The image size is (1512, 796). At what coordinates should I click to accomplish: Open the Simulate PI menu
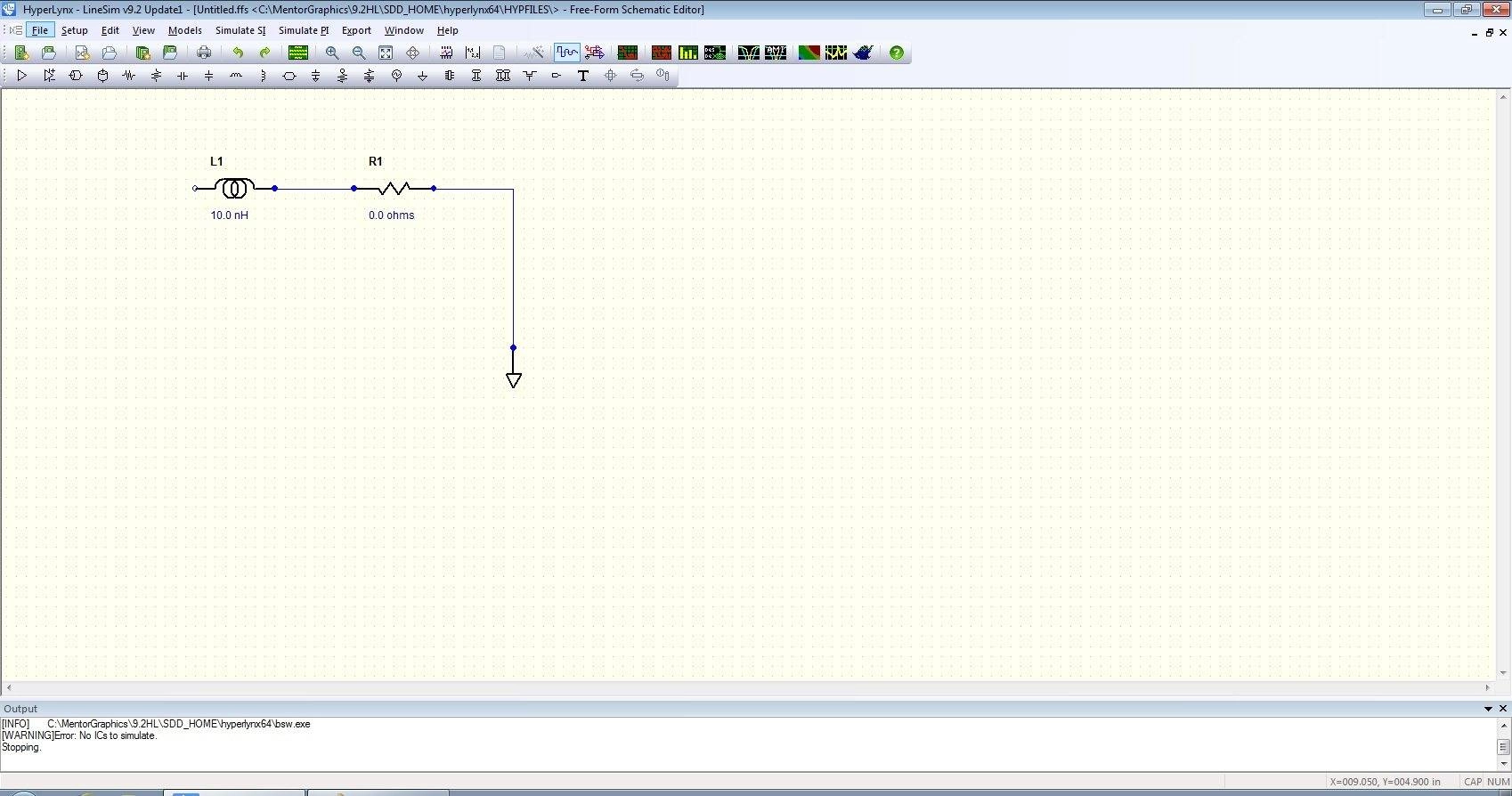pos(304,30)
